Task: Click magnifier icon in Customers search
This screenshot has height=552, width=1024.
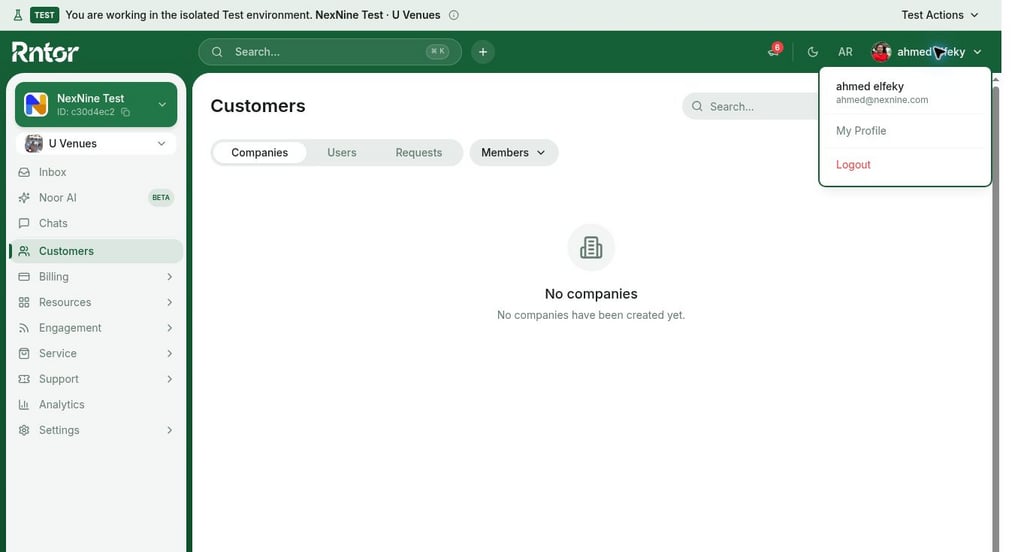Action: 697,106
